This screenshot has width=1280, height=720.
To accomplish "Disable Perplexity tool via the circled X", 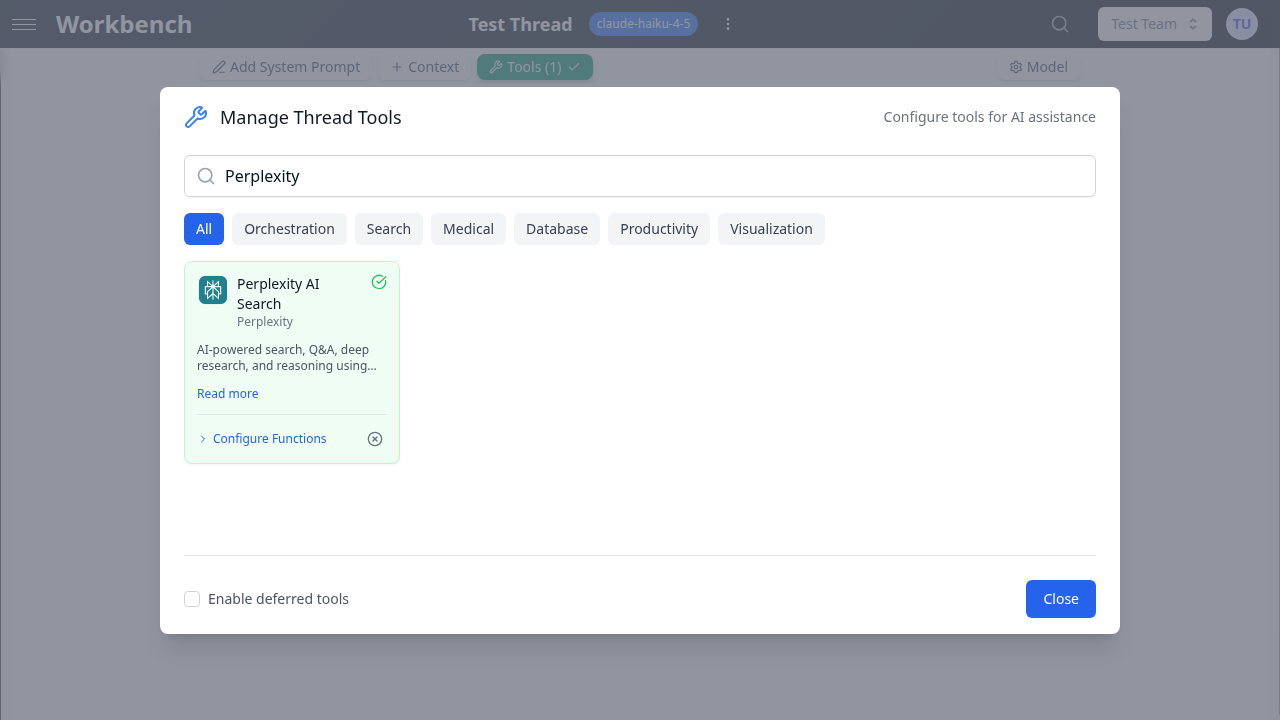I will pos(374,438).
